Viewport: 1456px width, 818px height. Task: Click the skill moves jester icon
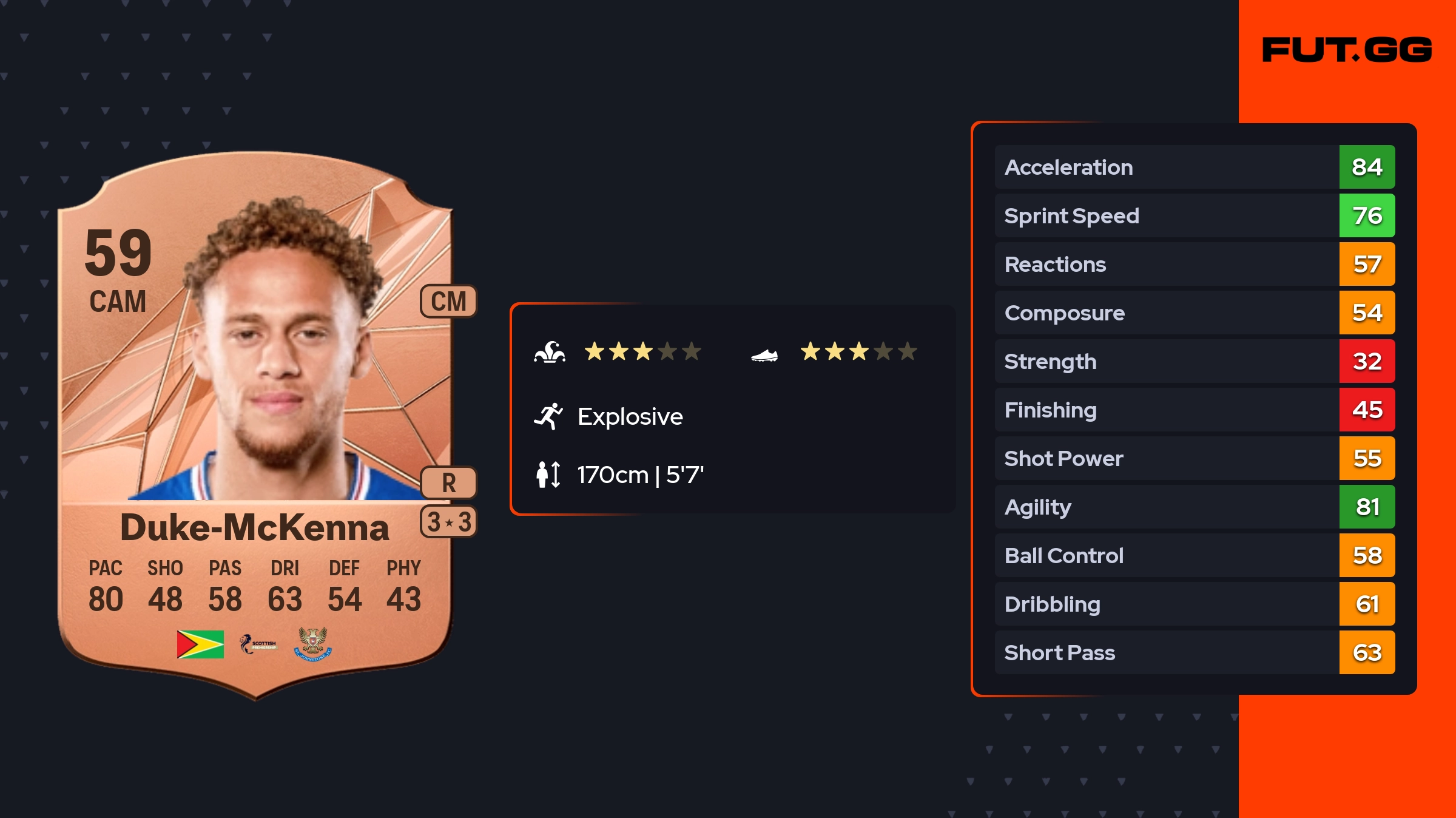pyautogui.click(x=550, y=352)
